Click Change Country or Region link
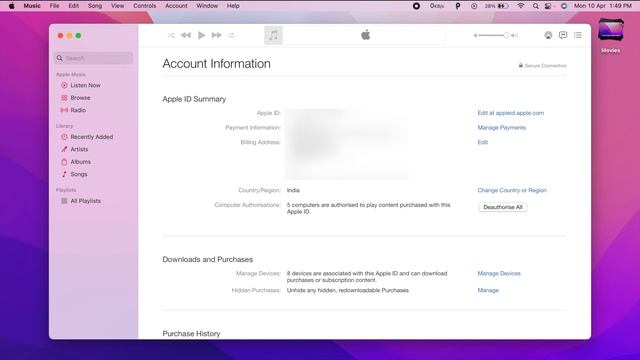Viewport: 640px width, 360px height. click(512, 190)
